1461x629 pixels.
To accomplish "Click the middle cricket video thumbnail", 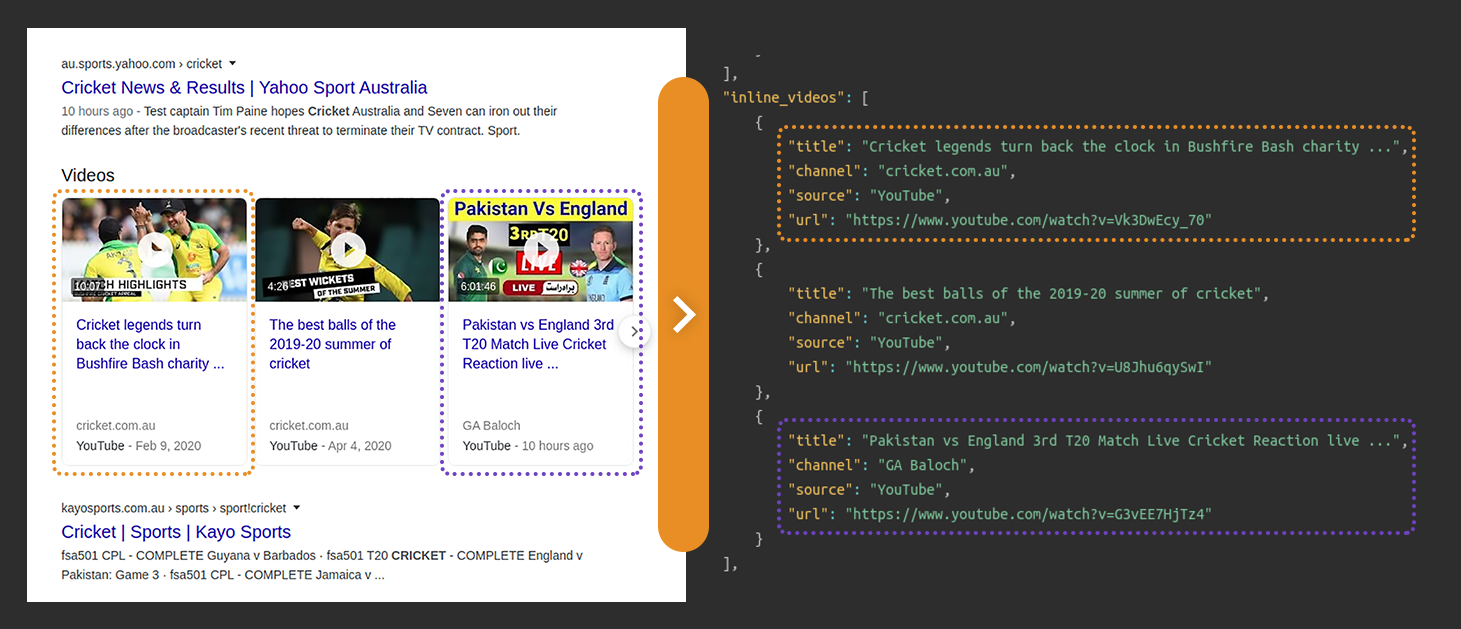I will tap(346, 249).
